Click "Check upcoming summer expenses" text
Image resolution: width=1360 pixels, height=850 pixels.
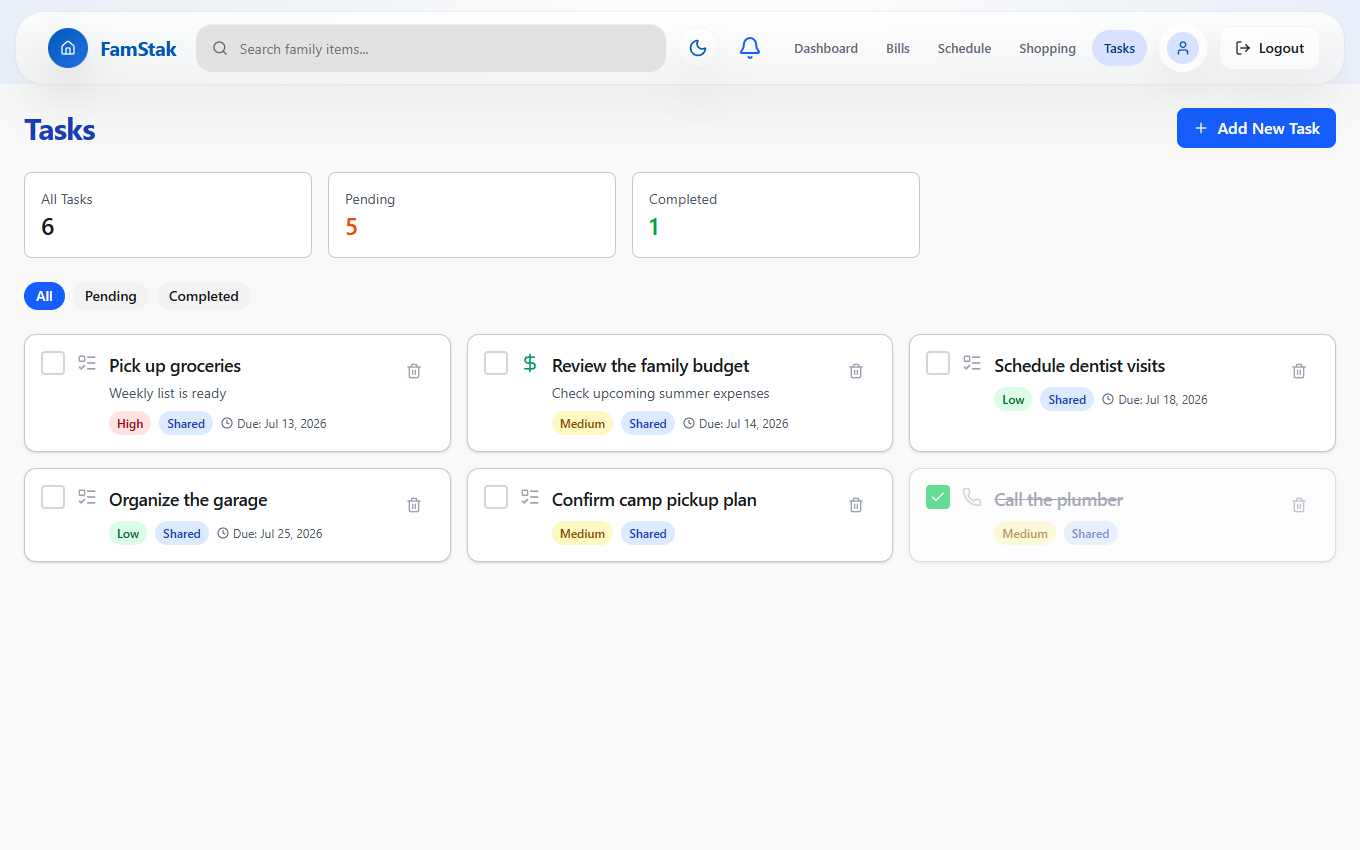[x=661, y=393]
